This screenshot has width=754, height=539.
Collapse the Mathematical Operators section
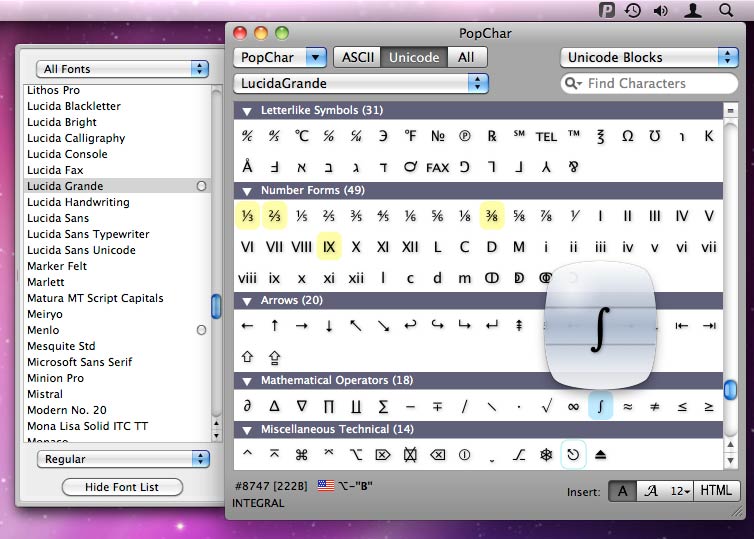[247, 381]
